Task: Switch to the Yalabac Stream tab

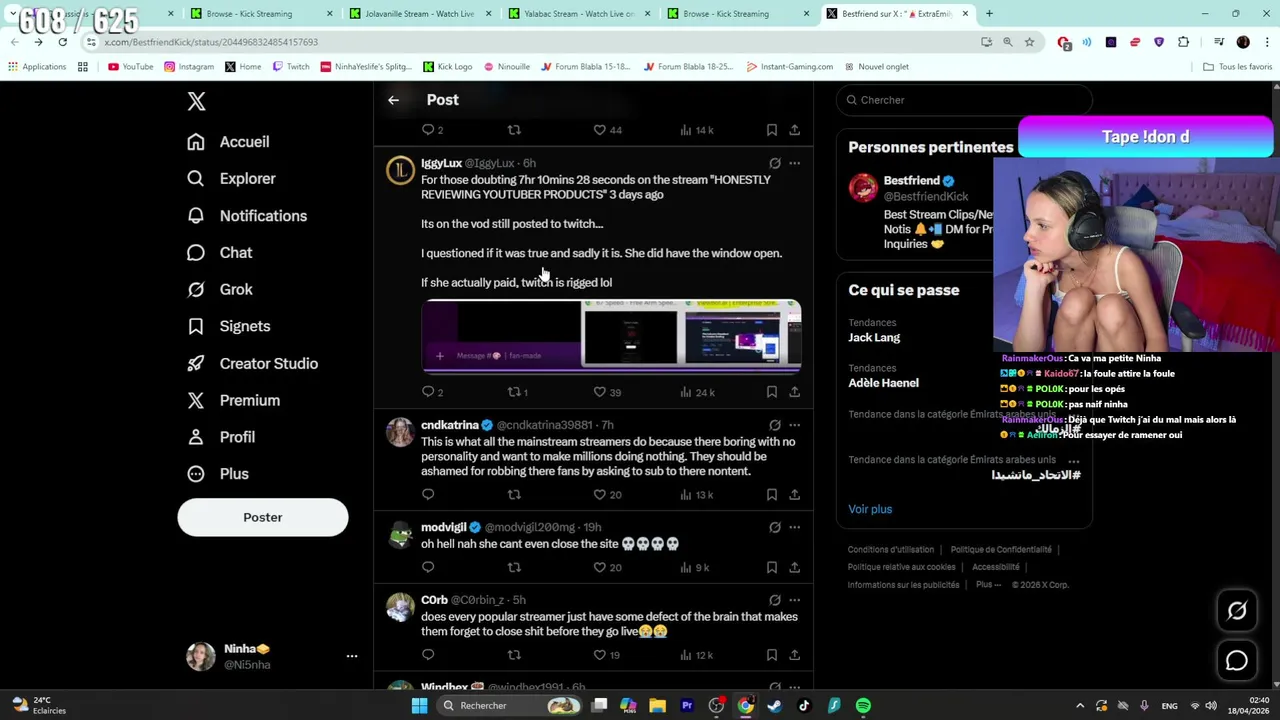Action: 578,14
